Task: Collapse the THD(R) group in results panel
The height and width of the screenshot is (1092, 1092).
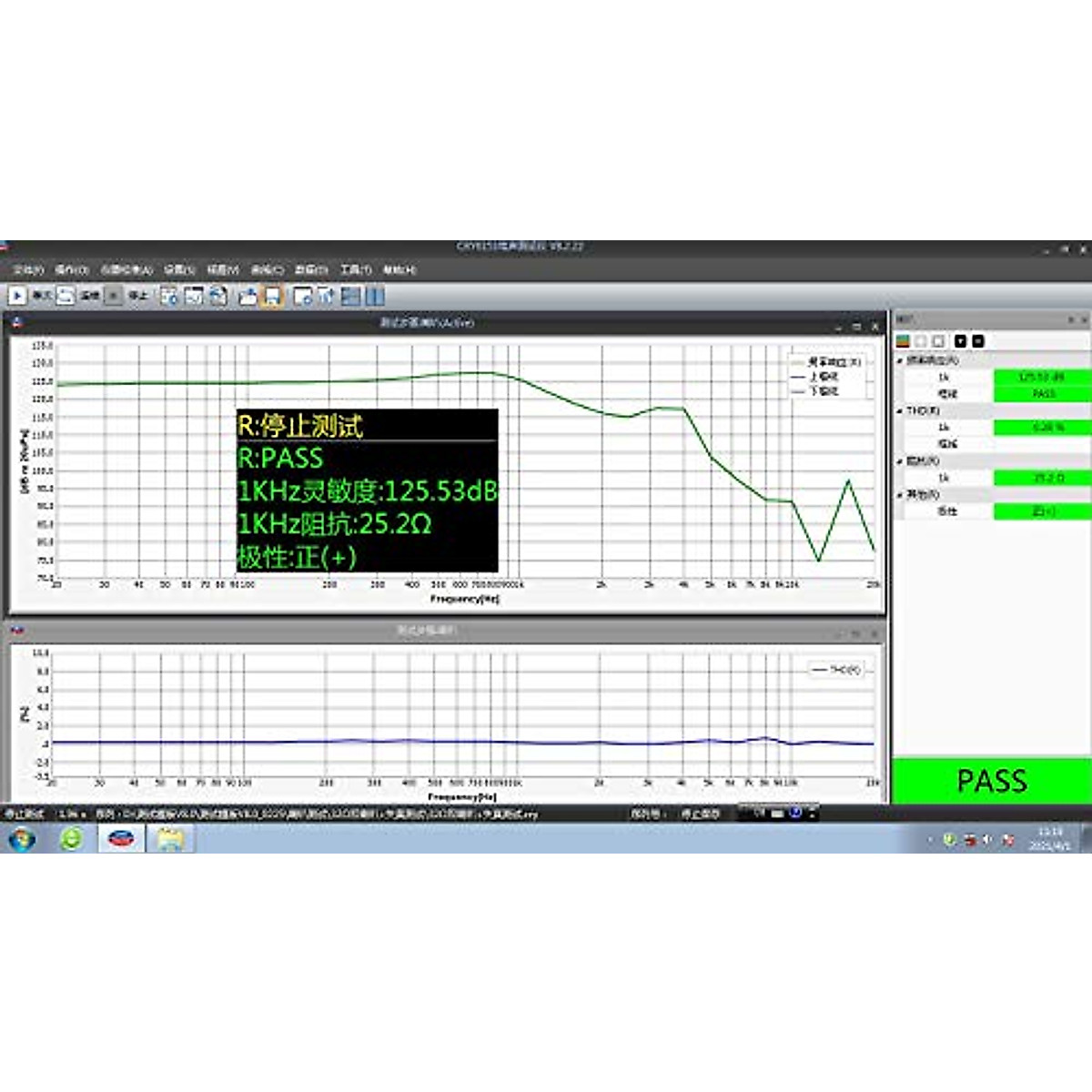Action: (900, 411)
